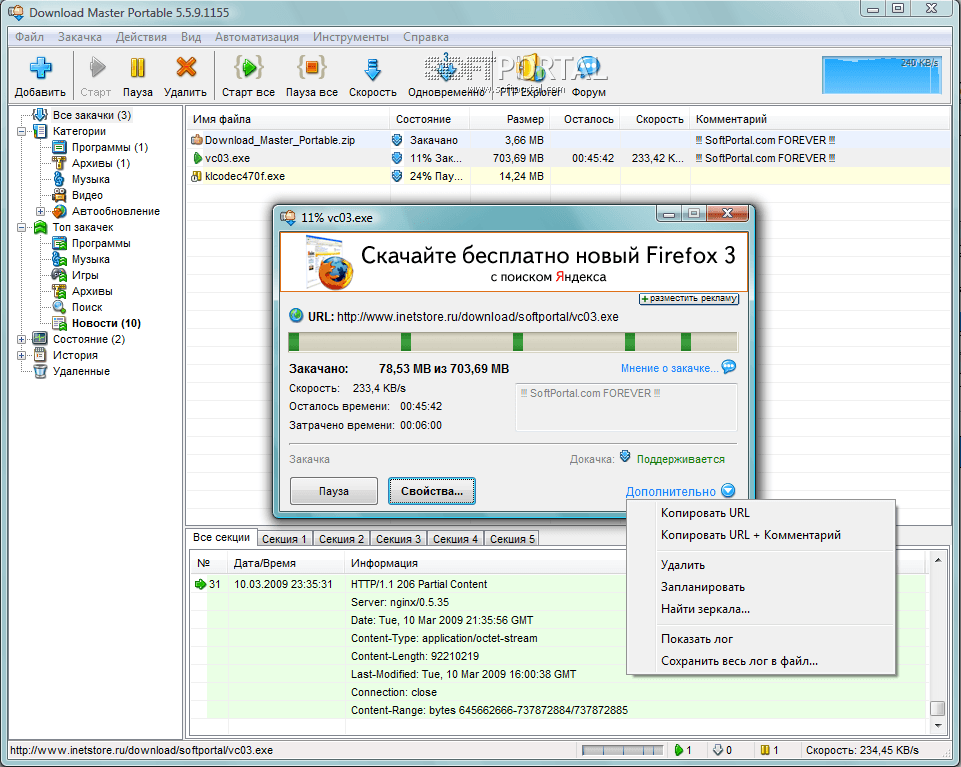Open the Автоматизация menu
Screen dimensions: 961x767
pos(257,37)
